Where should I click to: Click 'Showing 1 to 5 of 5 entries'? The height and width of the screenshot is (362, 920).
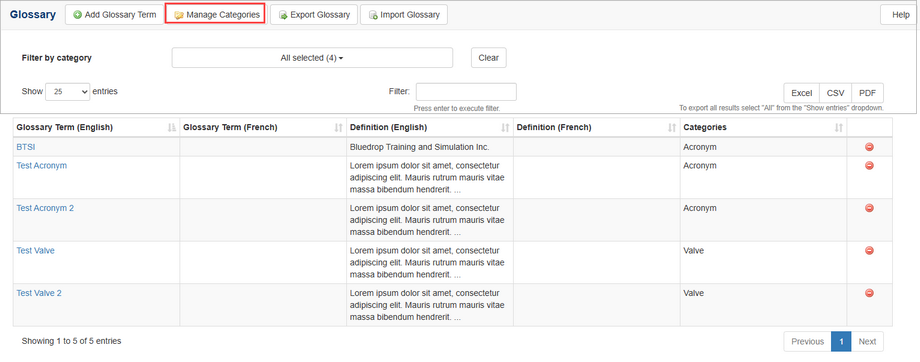[72, 340]
